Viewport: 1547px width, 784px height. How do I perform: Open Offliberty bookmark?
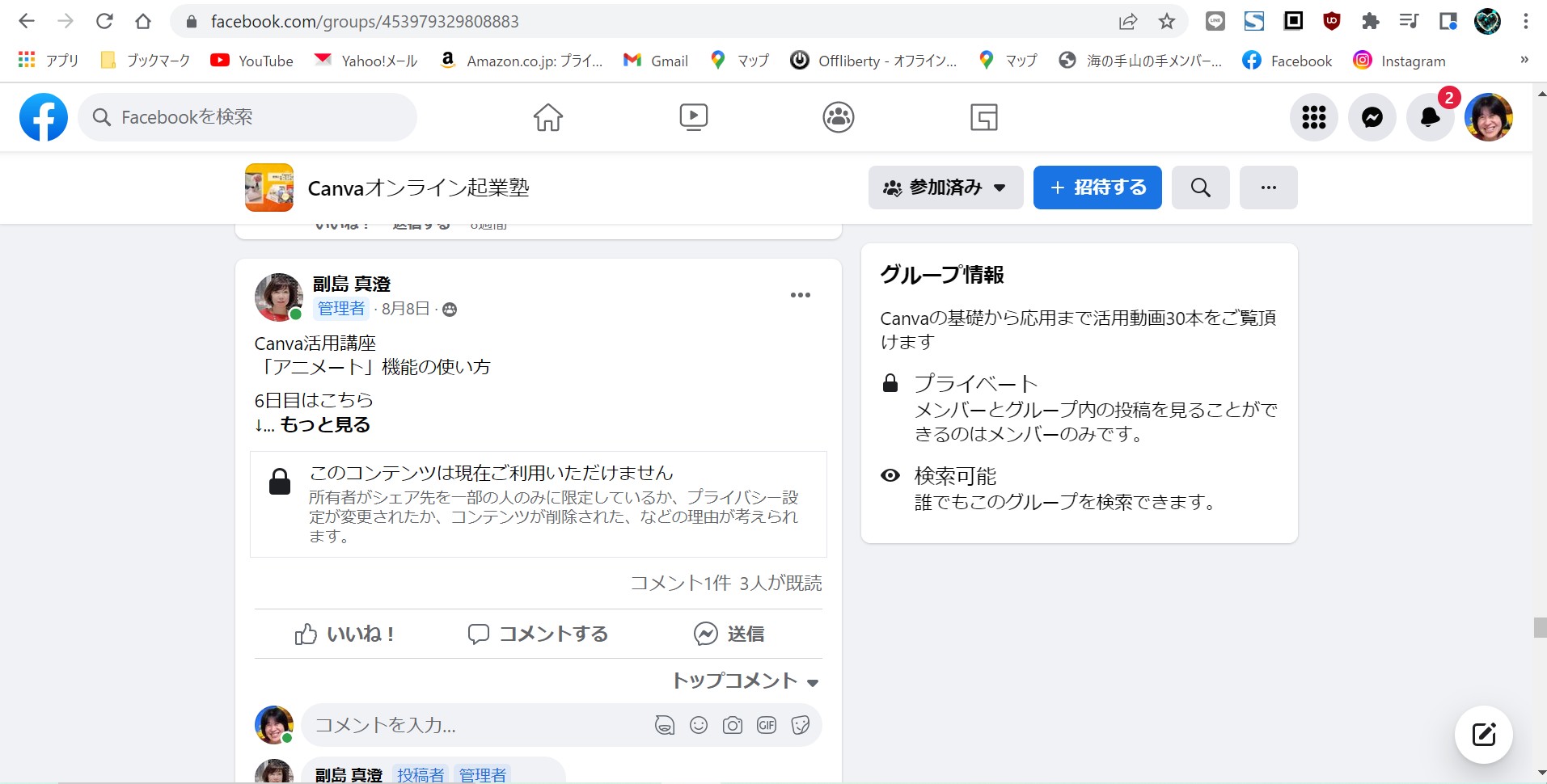pos(873,60)
